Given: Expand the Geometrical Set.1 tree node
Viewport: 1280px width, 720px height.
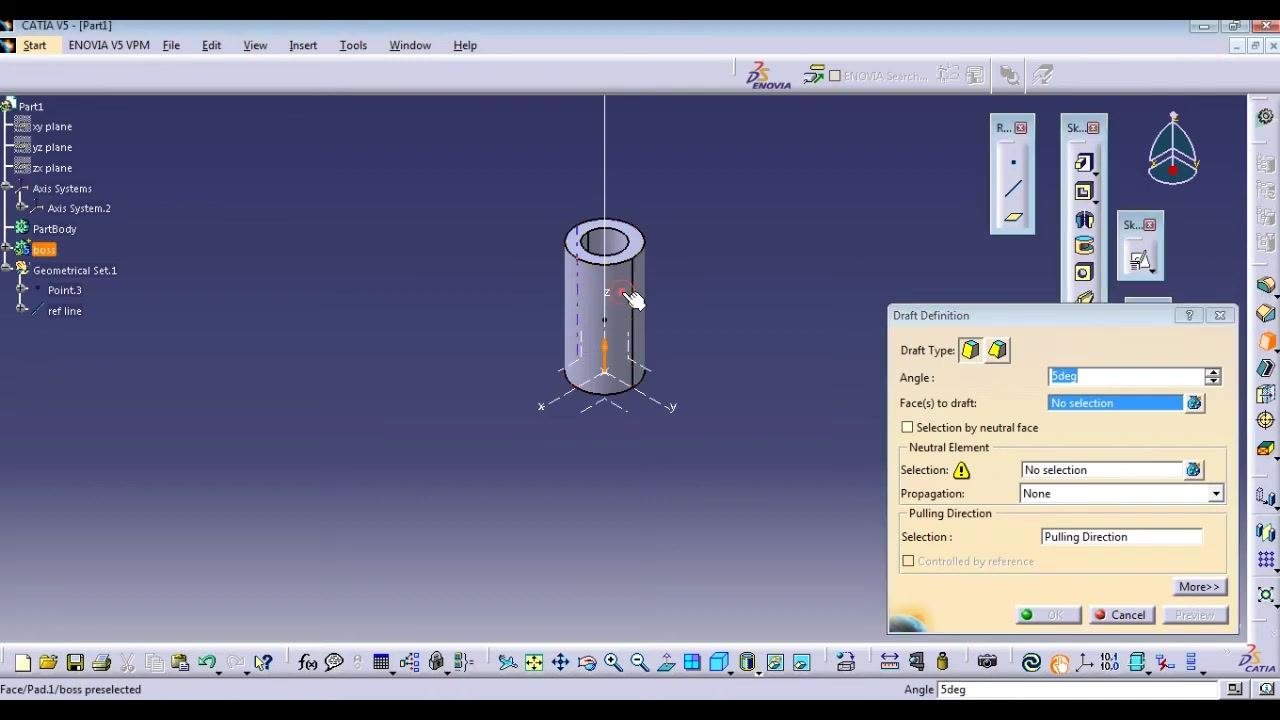Looking at the screenshot, I should click(x=8, y=270).
